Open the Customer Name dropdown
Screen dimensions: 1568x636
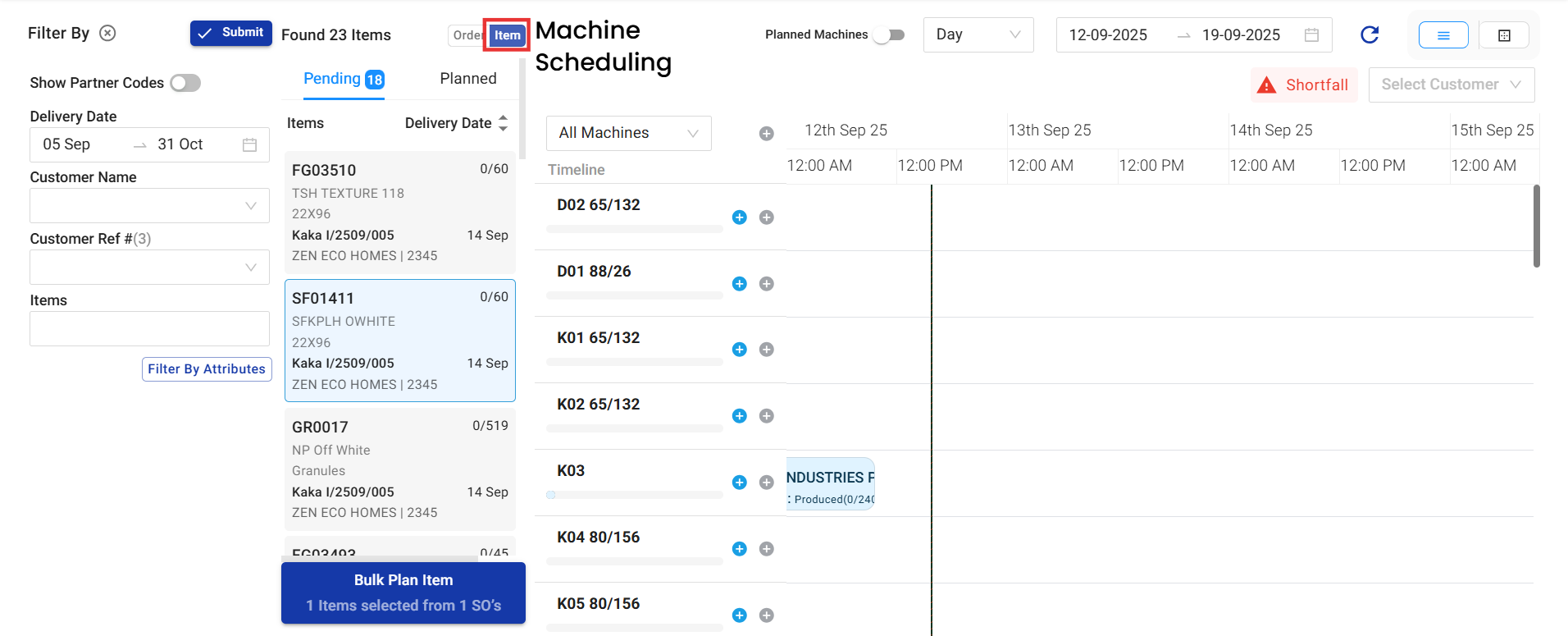click(x=149, y=206)
